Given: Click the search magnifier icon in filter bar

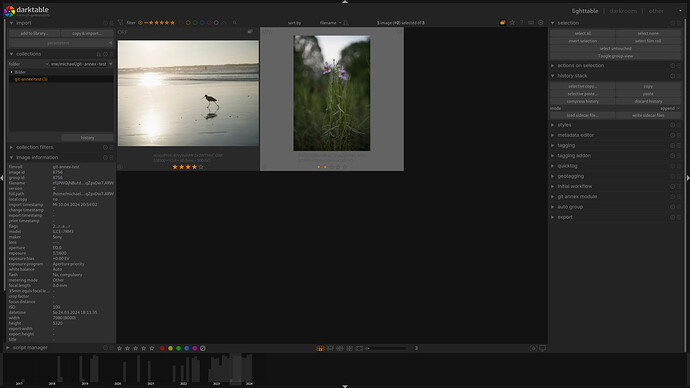Looking at the screenshot, I should coord(235,22).
